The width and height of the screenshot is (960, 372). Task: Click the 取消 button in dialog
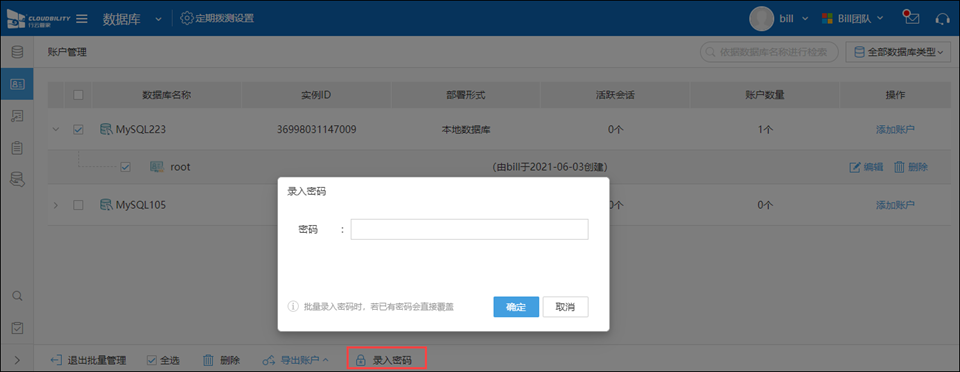point(565,307)
